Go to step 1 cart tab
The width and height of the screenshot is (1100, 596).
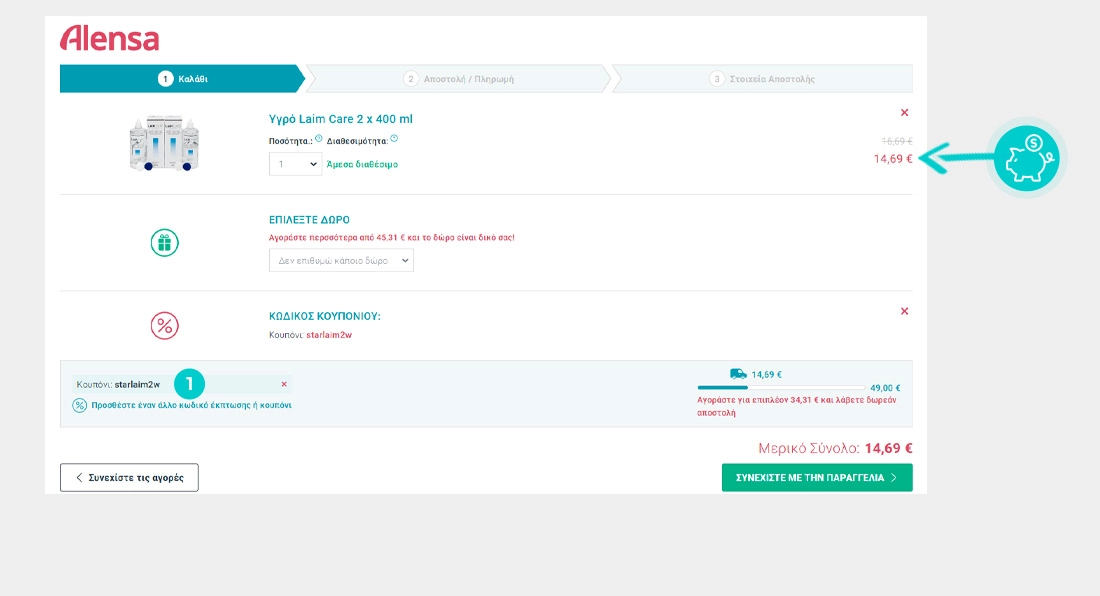(182, 78)
